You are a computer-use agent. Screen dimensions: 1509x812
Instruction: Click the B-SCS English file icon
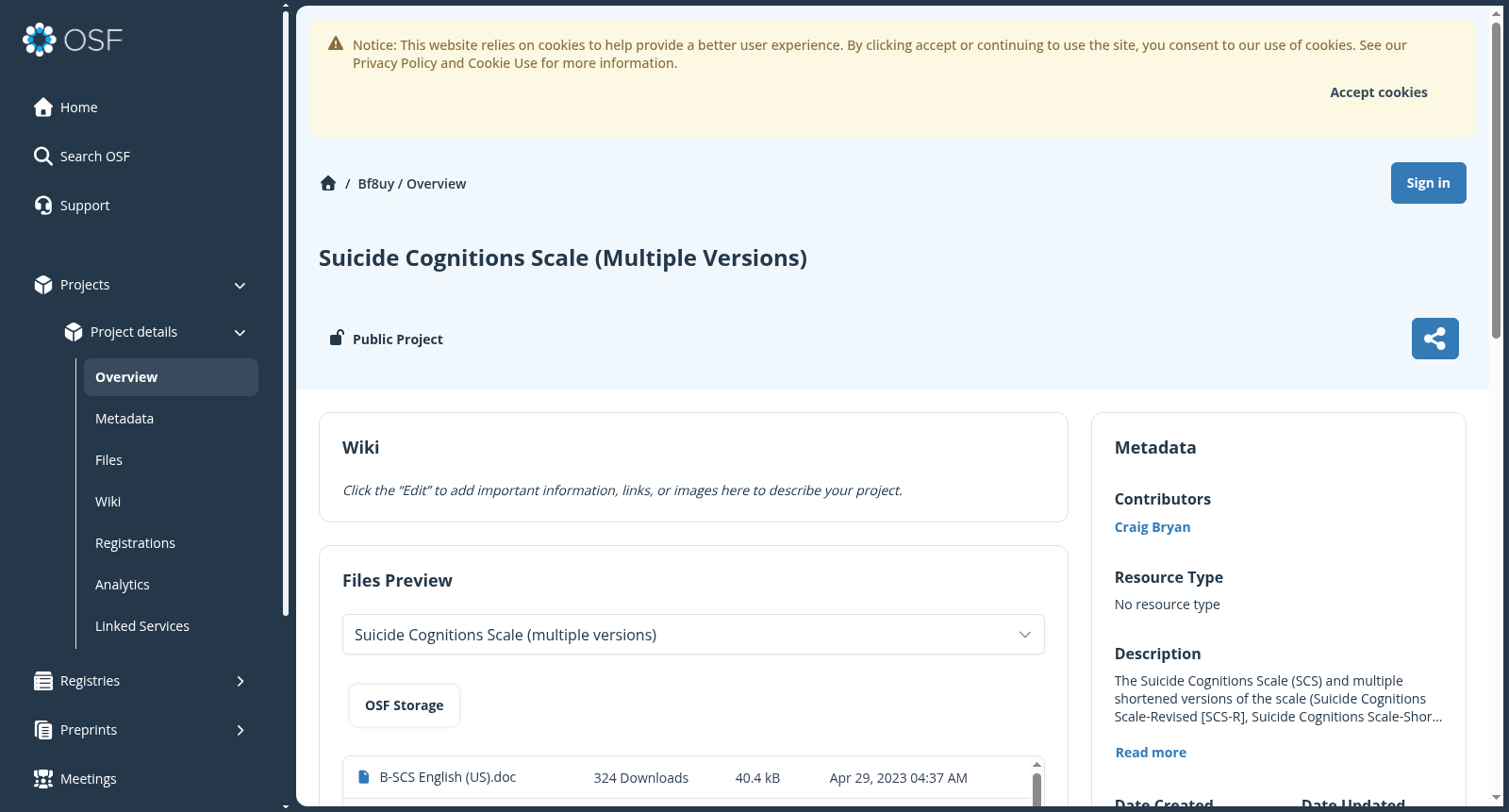(x=364, y=777)
